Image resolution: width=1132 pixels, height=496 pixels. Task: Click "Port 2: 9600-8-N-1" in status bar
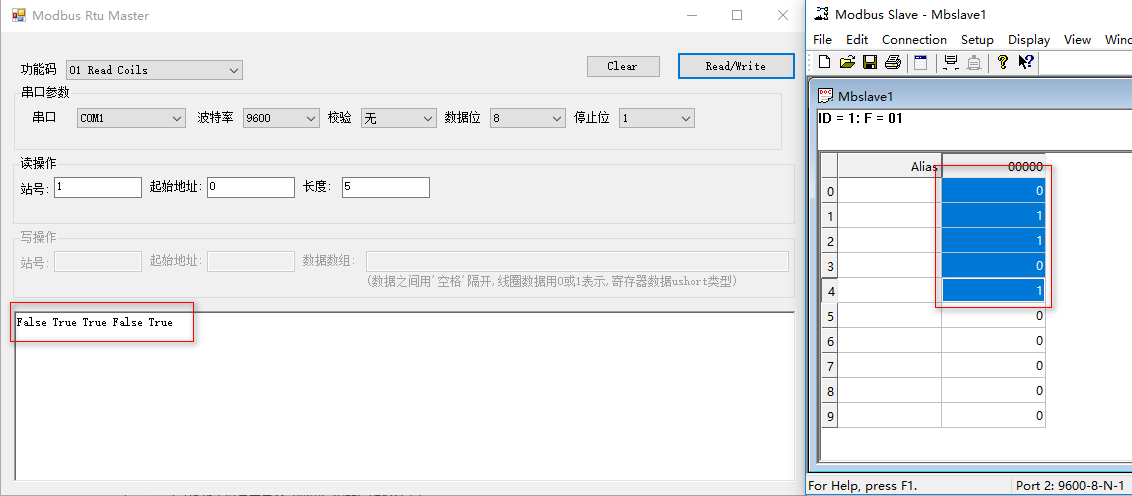(x=1070, y=486)
